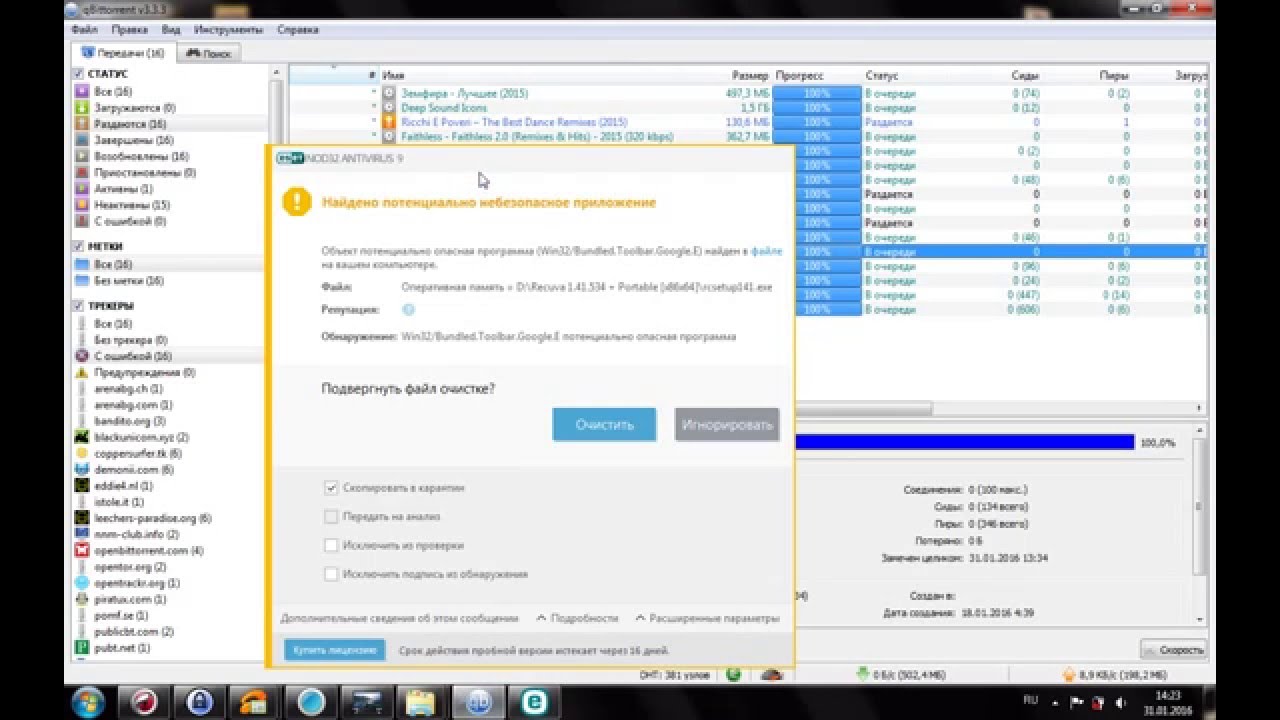This screenshot has width=1280, height=720.
Task: Open the Справка menu
Action: click(x=298, y=30)
